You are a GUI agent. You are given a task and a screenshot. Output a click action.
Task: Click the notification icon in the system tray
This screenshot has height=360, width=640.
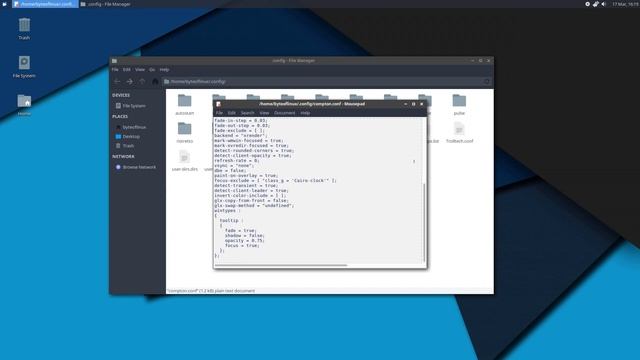coord(587,4)
